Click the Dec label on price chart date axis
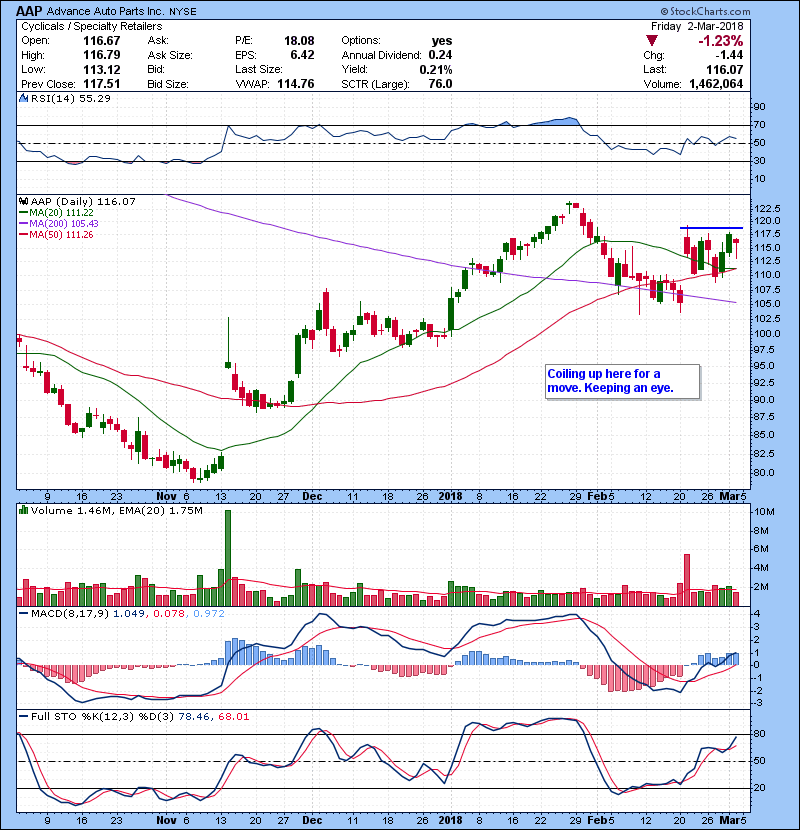Image resolution: width=800 pixels, height=830 pixels. 312,497
